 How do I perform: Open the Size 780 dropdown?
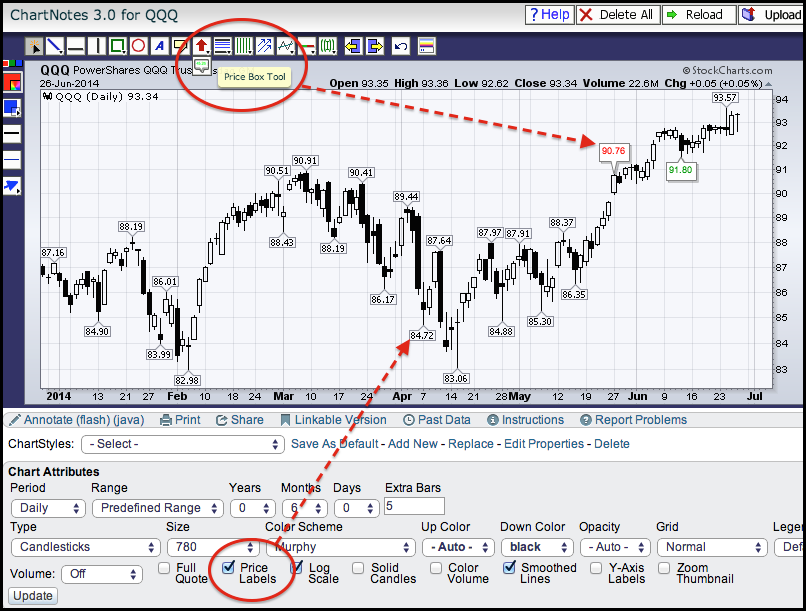[214, 547]
